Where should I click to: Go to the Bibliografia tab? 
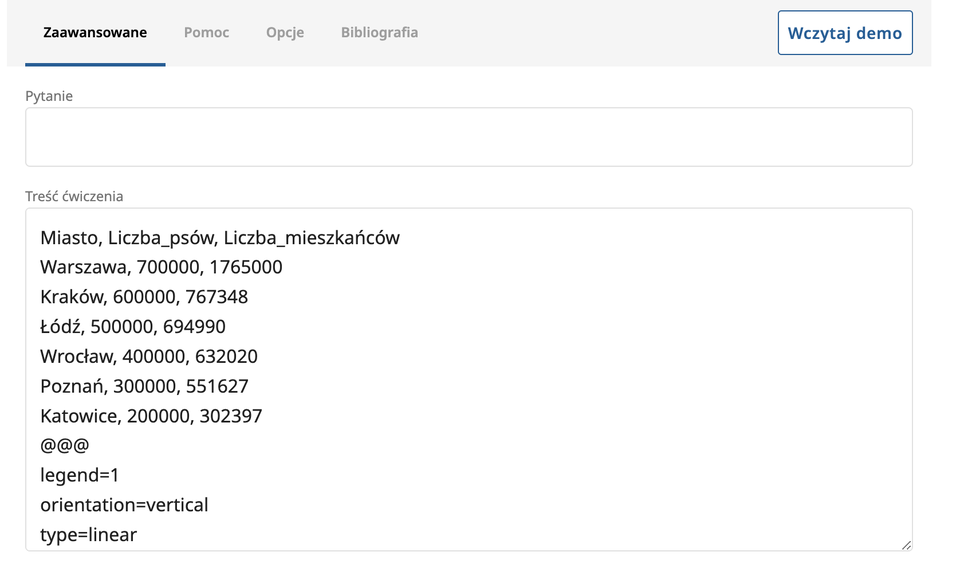379,32
